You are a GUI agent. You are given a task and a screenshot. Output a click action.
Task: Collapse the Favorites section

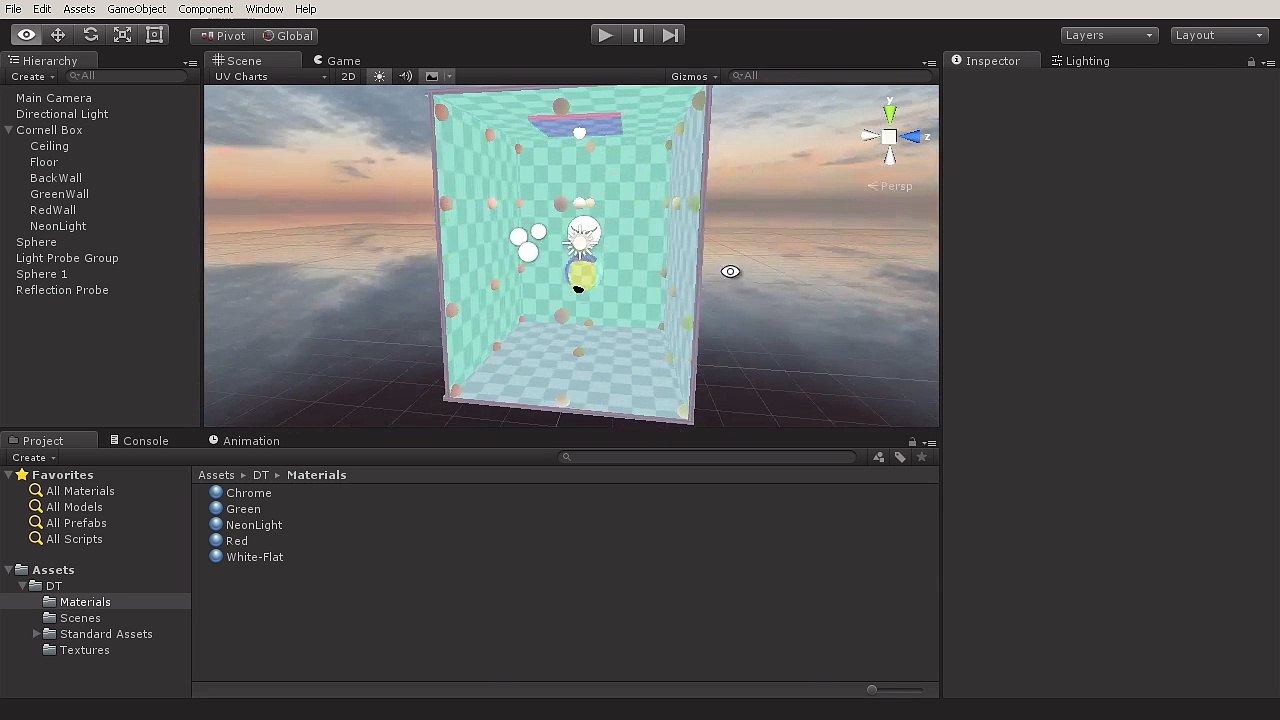point(8,475)
